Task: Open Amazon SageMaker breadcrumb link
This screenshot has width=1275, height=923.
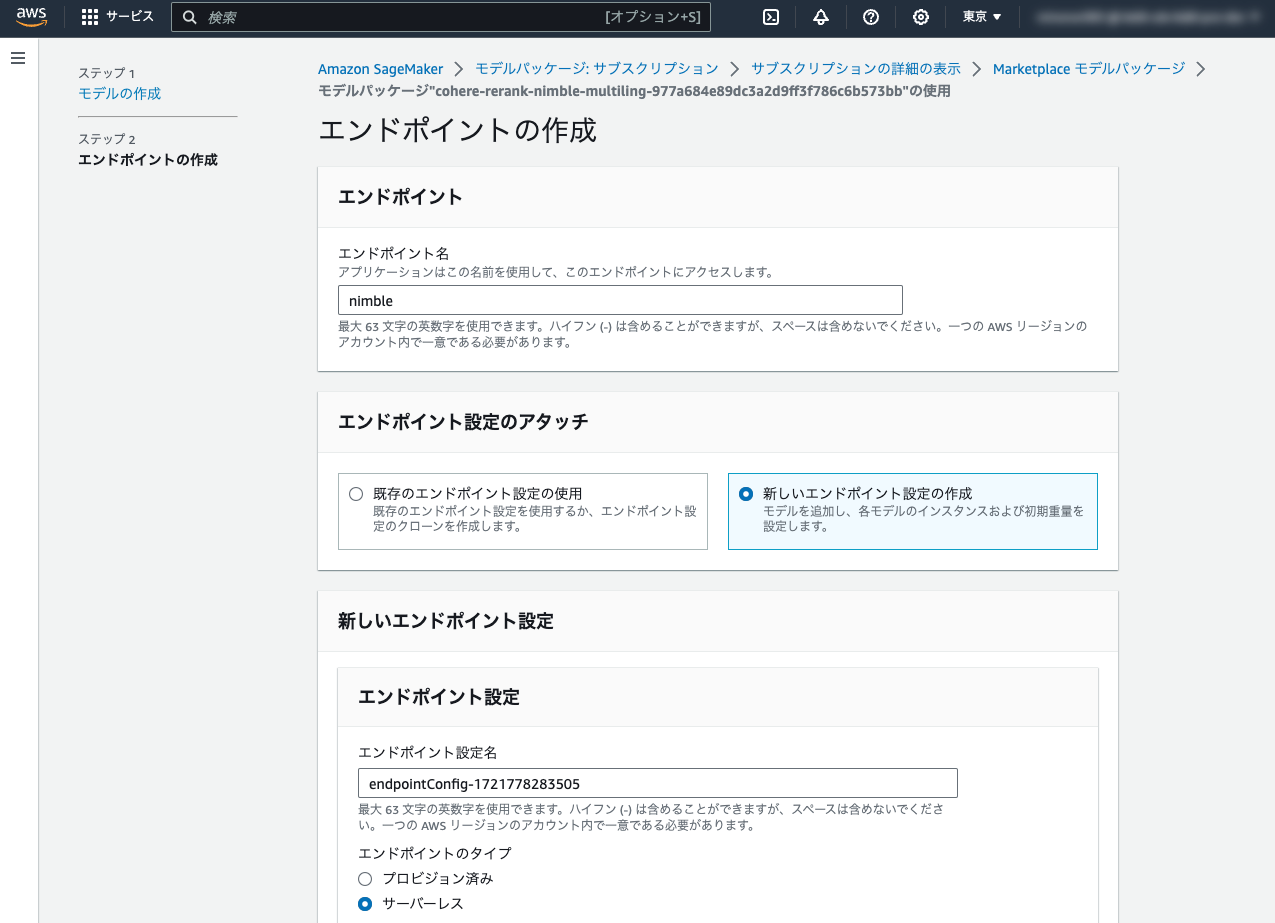Action: [x=380, y=68]
